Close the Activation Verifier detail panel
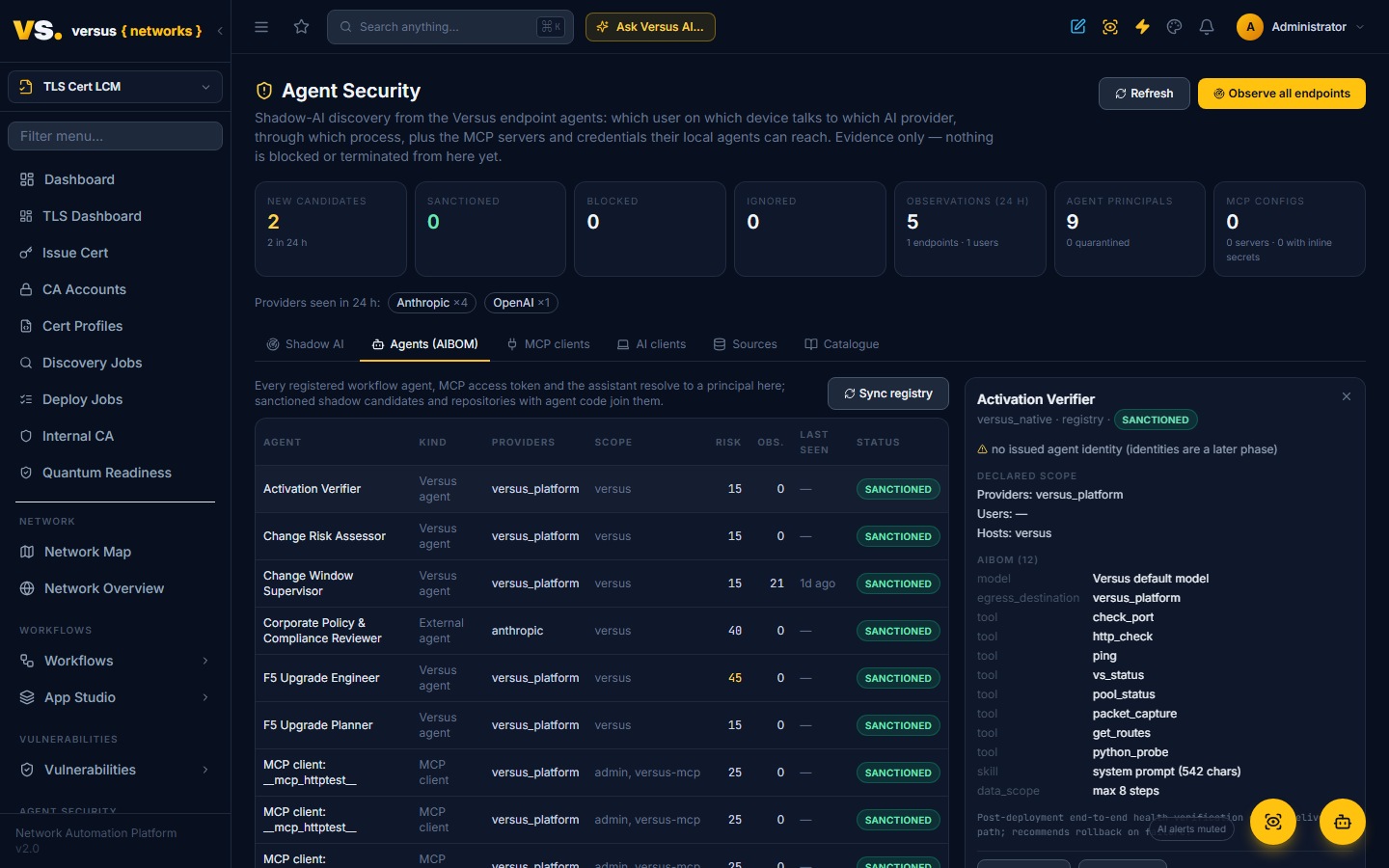Viewport: 1389px width, 868px height. click(x=1347, y=396)
